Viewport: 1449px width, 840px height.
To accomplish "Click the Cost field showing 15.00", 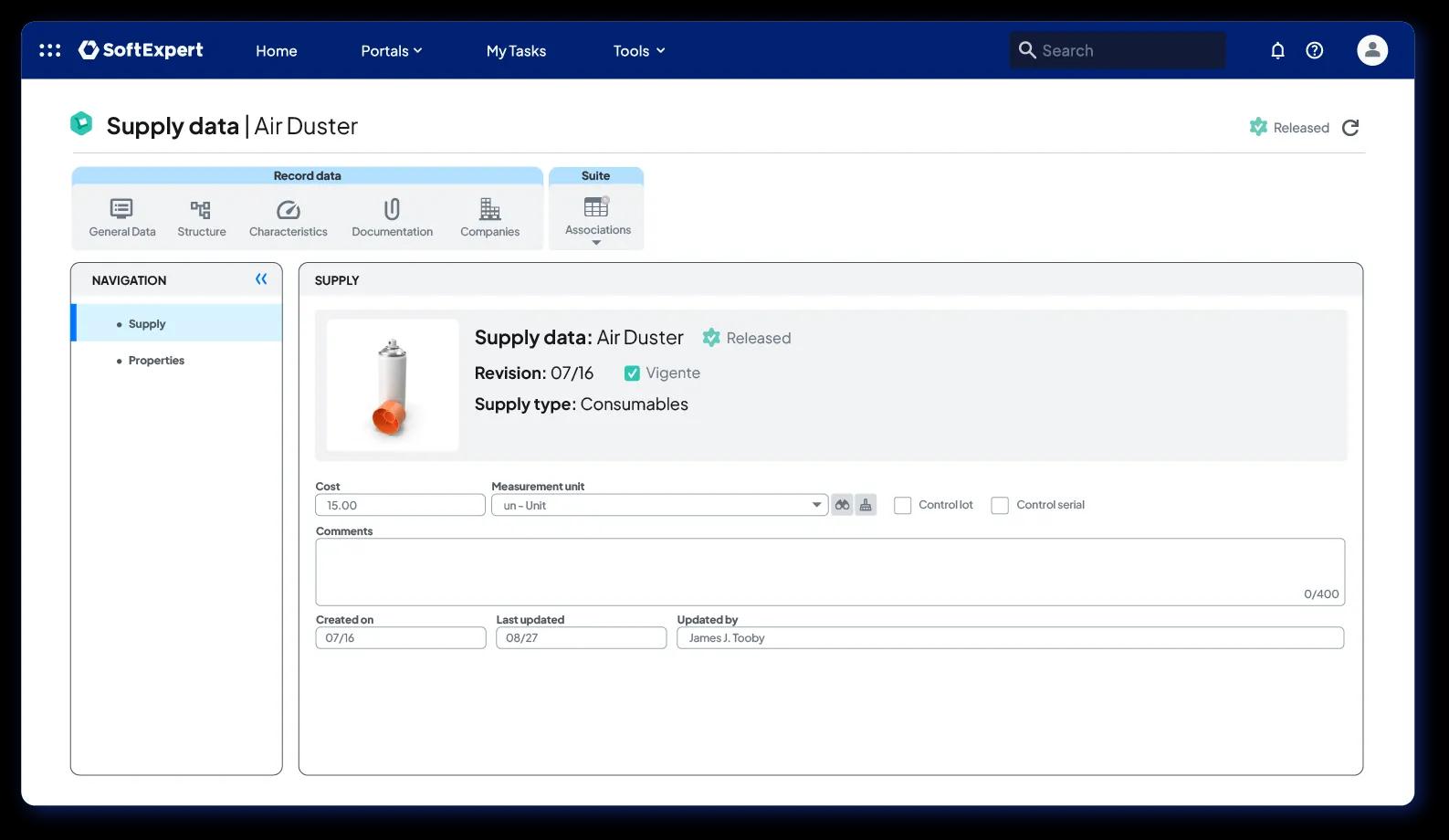I will 400,505.
